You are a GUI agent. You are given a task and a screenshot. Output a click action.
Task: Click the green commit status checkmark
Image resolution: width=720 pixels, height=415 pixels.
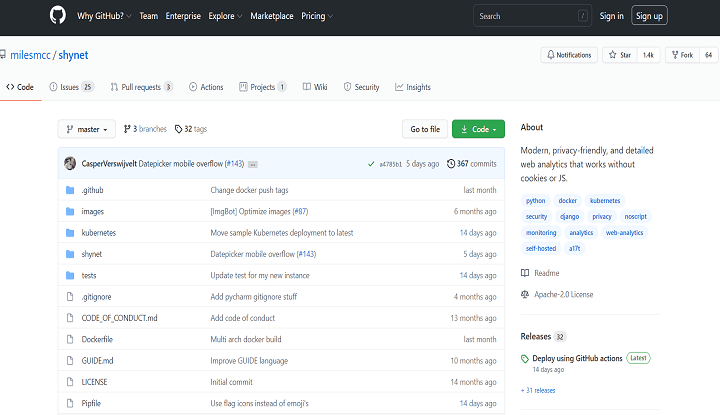[x=371, y=164]
